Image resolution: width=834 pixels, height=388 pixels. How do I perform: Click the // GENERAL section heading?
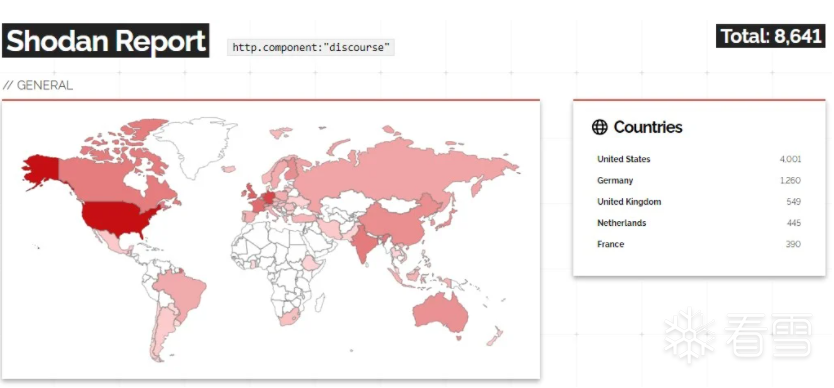click(37, 85)
